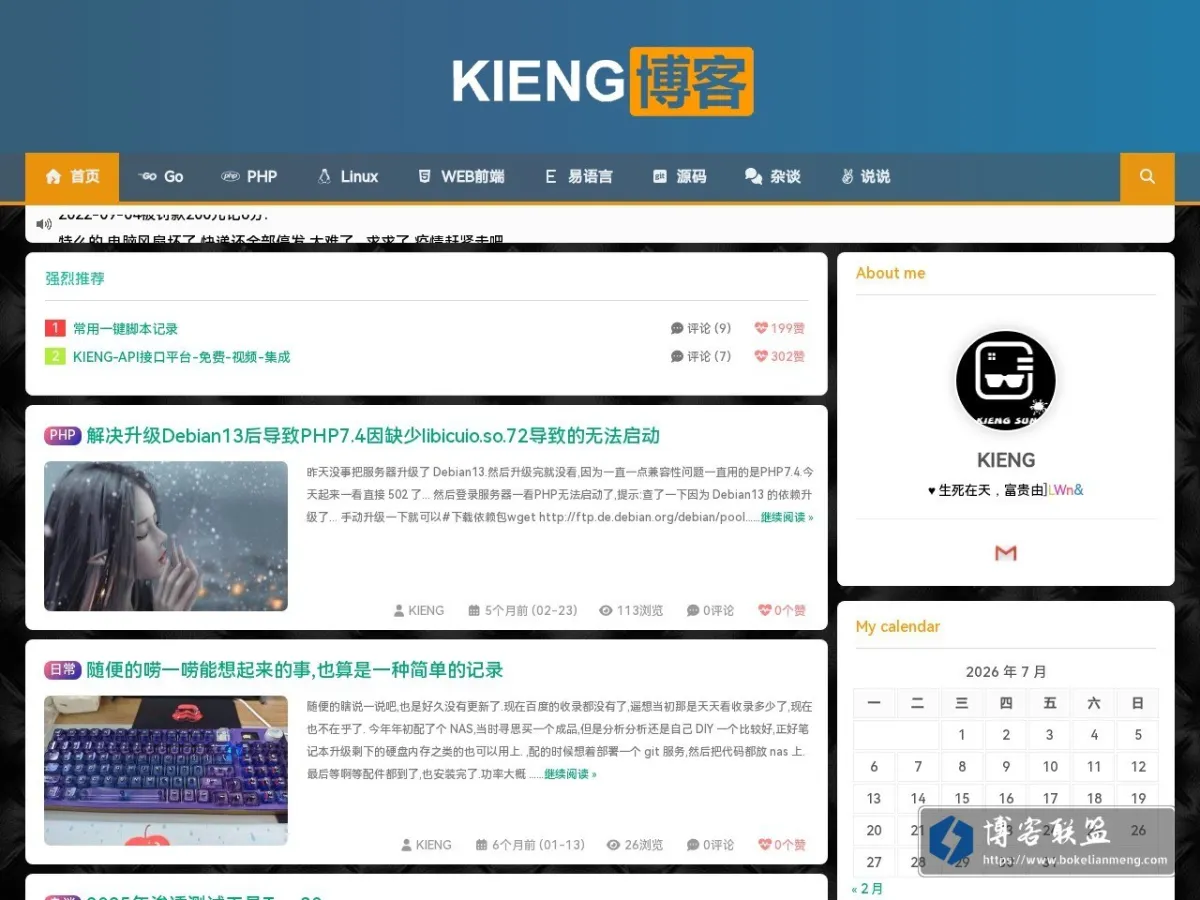Viewport: 1200px width, 900px height.
Task: Open Debian13 PHP7.4 article title
Action: tap(373, 436)
